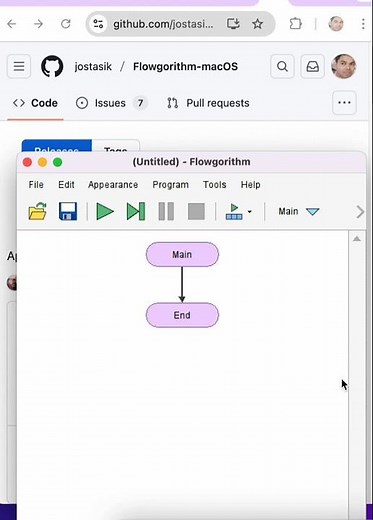Save the flowchart using the floppy disk icon
The height and width of the screenshot is (520, 373).
68,211
